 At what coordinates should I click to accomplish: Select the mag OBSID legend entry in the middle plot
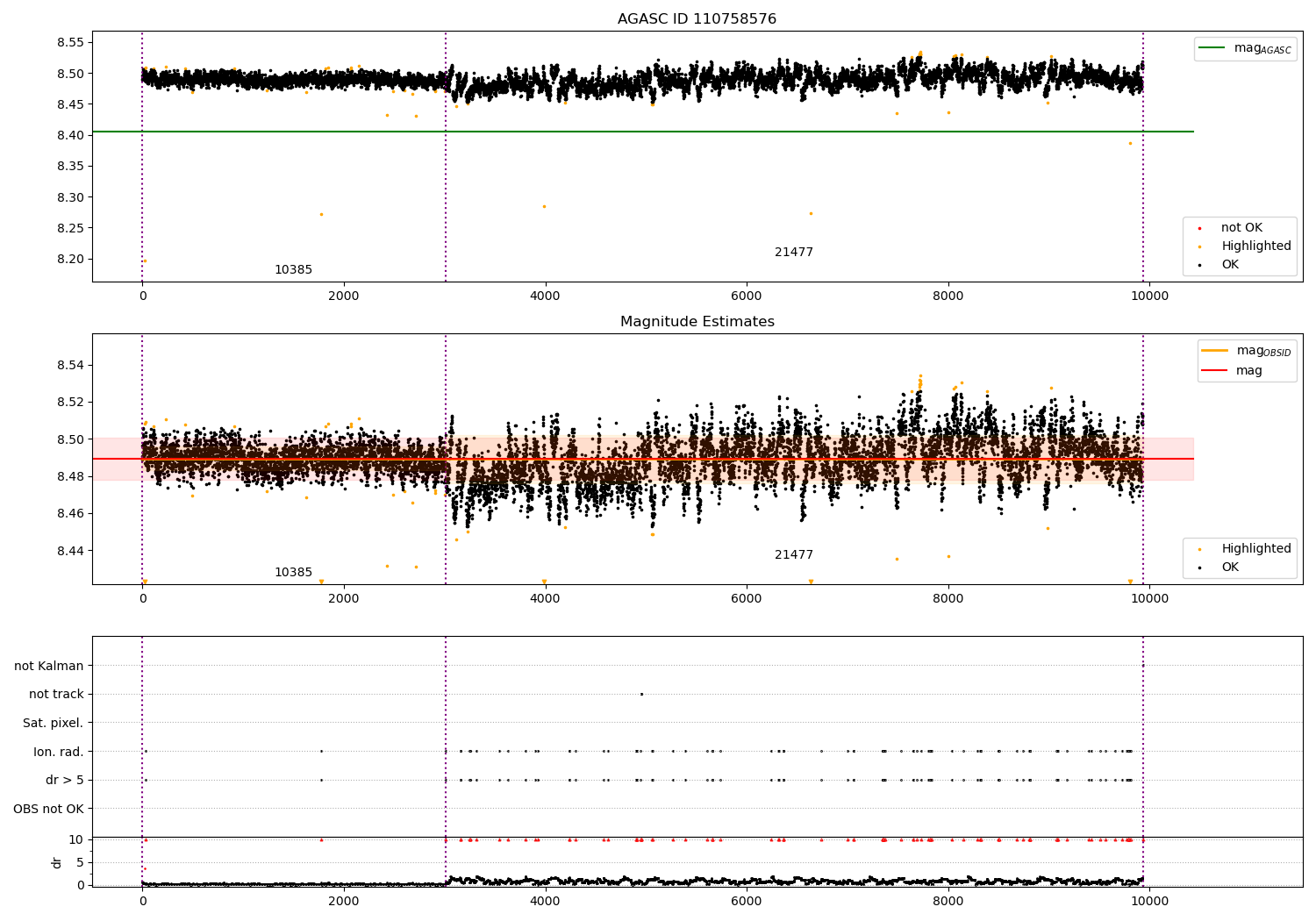[x=1247, y=351]
